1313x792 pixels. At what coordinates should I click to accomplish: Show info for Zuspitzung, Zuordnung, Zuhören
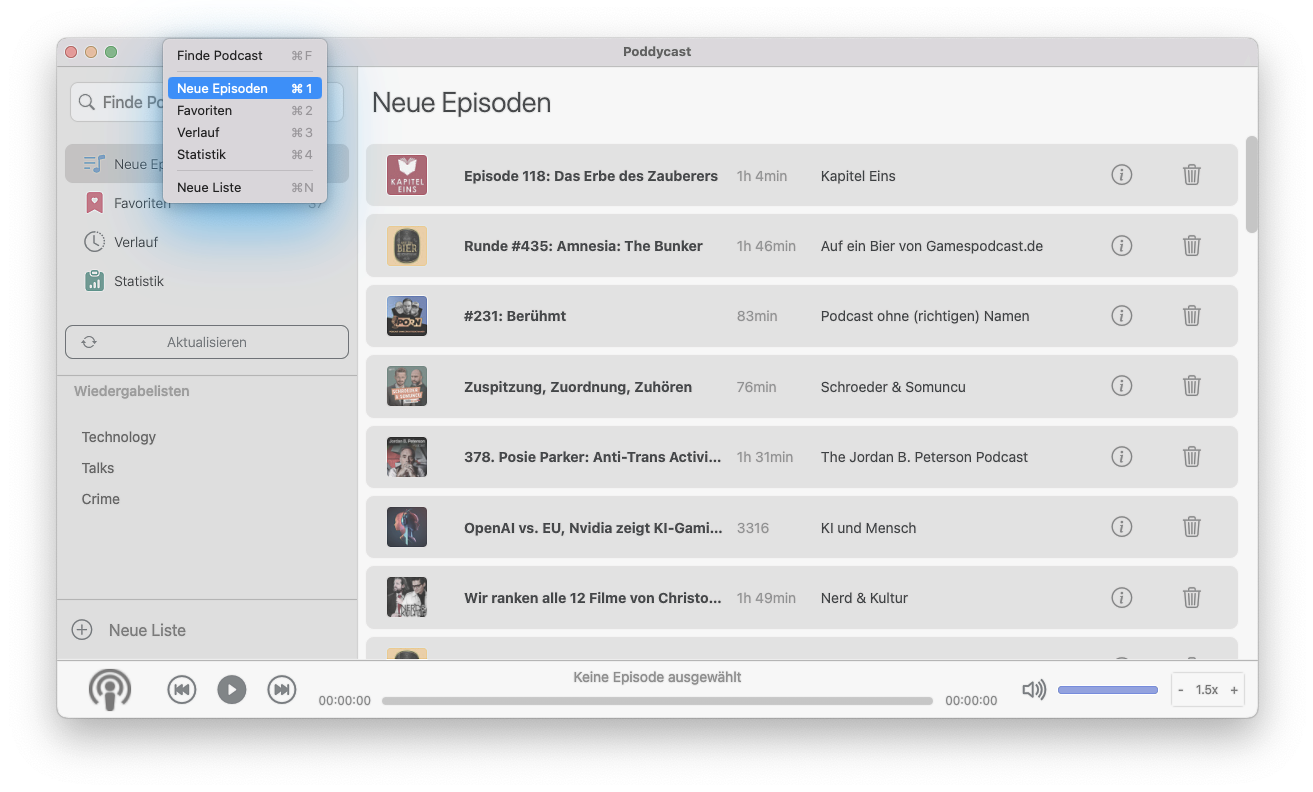[x=1121, y=385]
